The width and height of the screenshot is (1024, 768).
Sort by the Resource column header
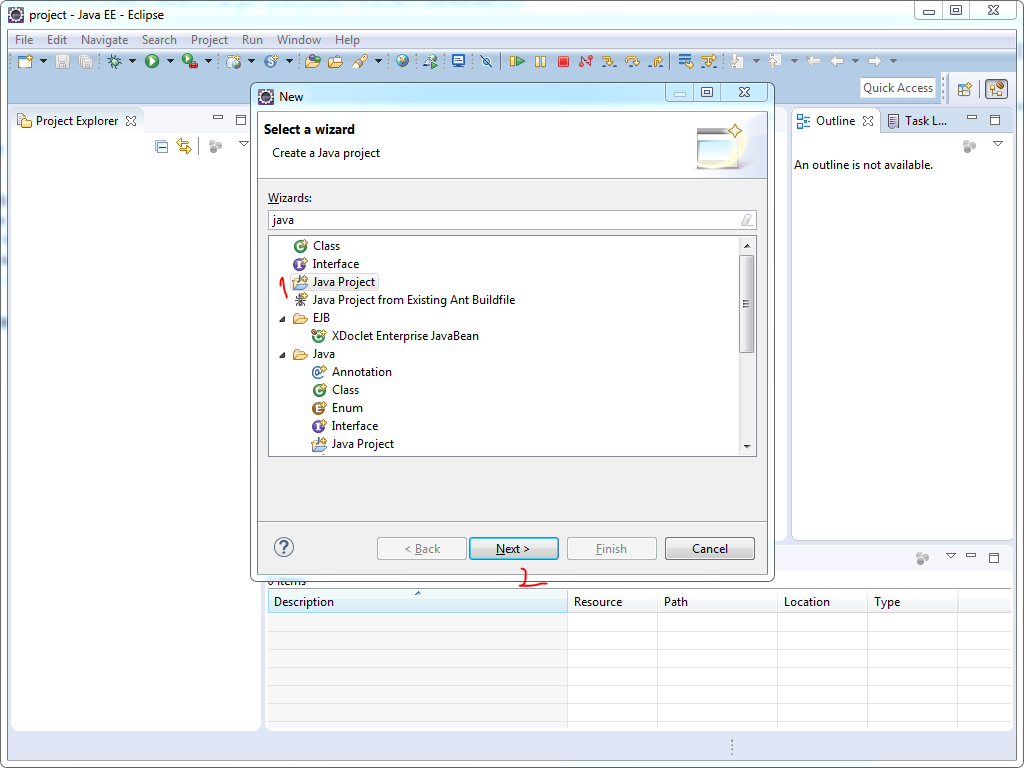pos(612,601)
